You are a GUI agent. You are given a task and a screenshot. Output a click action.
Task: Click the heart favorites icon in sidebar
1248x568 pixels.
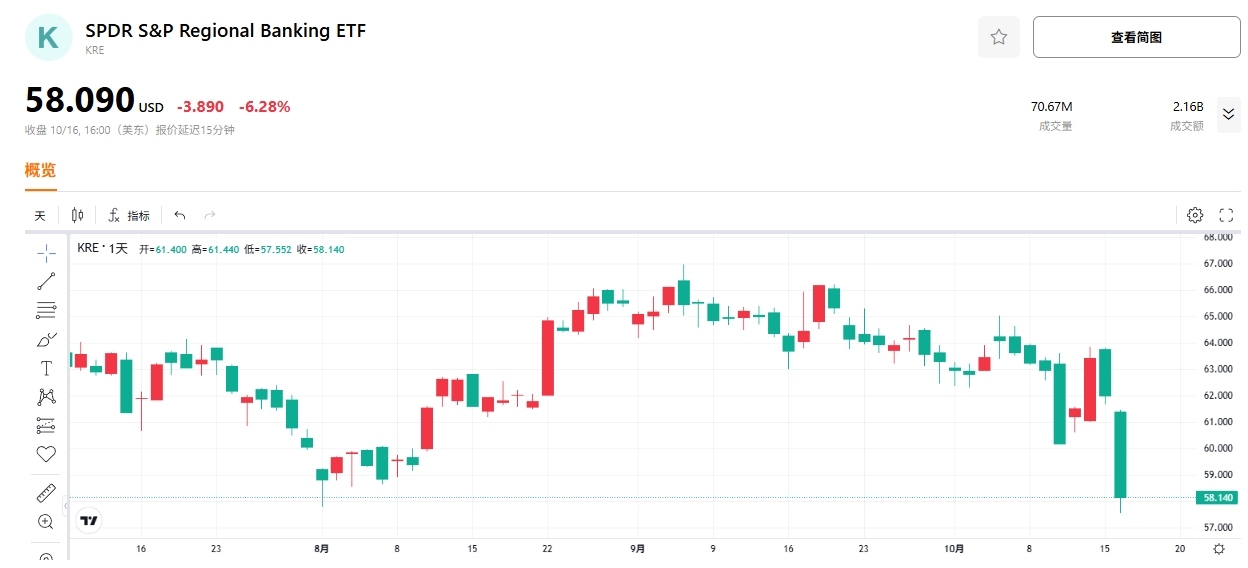(x=46, y=454)
